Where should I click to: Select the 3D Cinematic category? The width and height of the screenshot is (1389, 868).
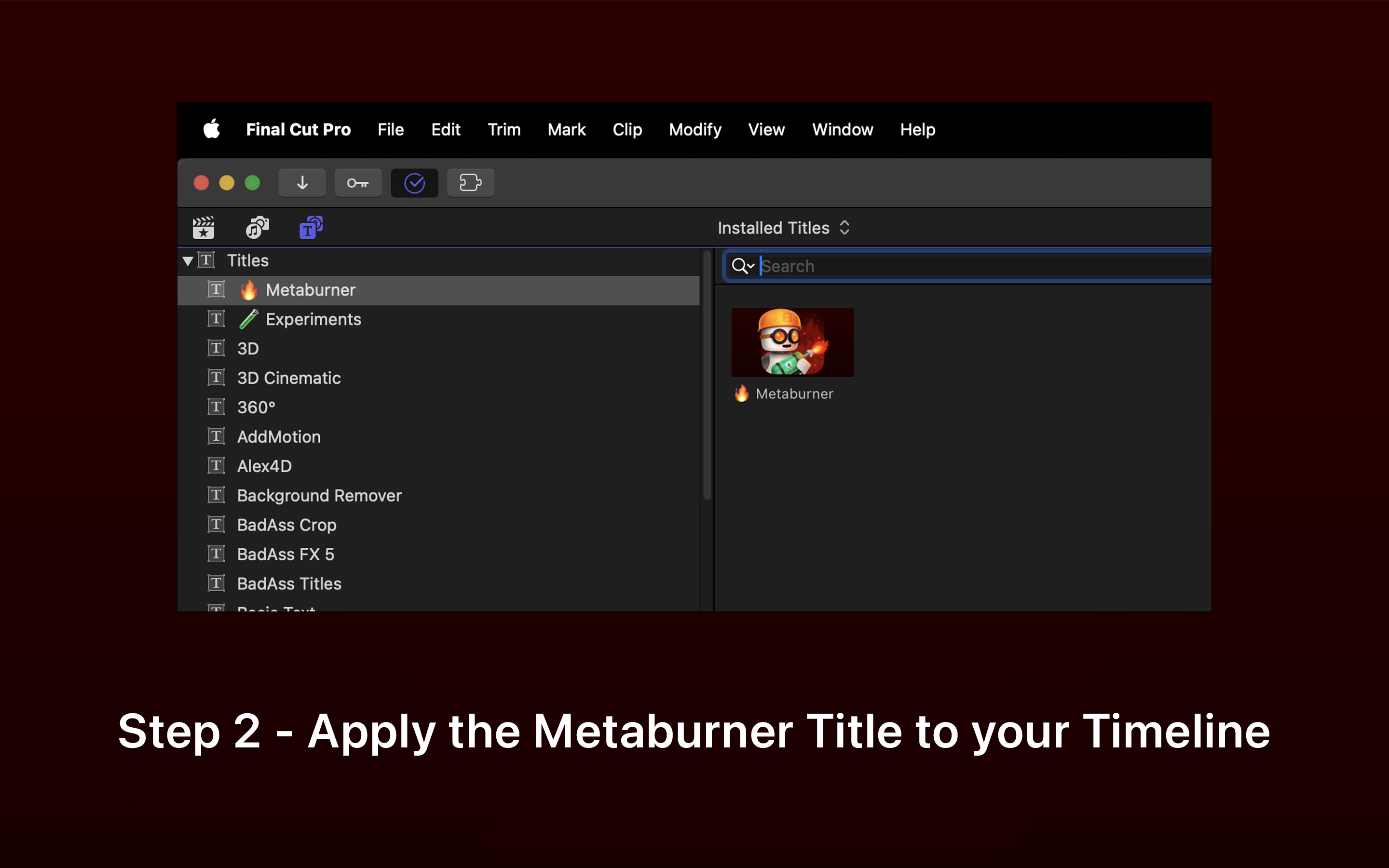click(289, 378)
